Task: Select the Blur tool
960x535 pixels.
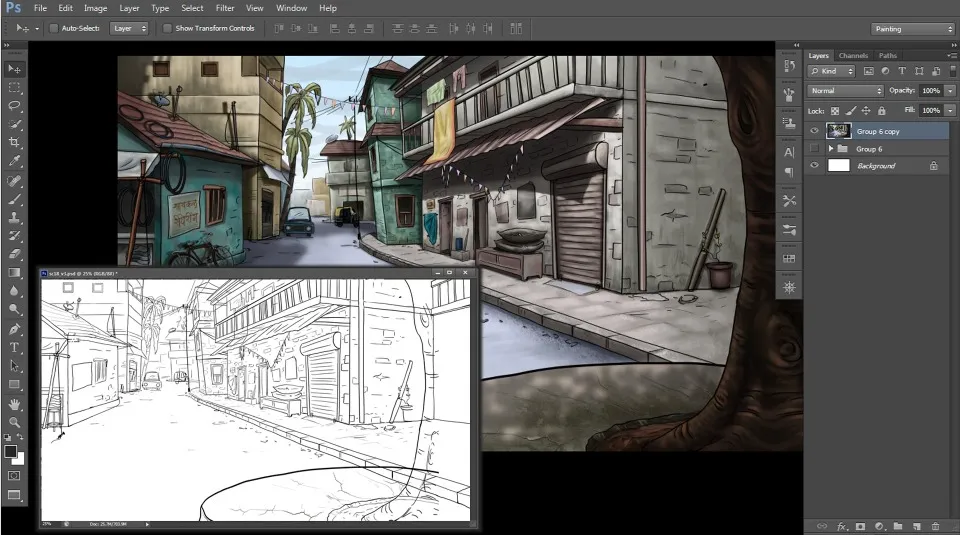Action: [x=14, y=291]
